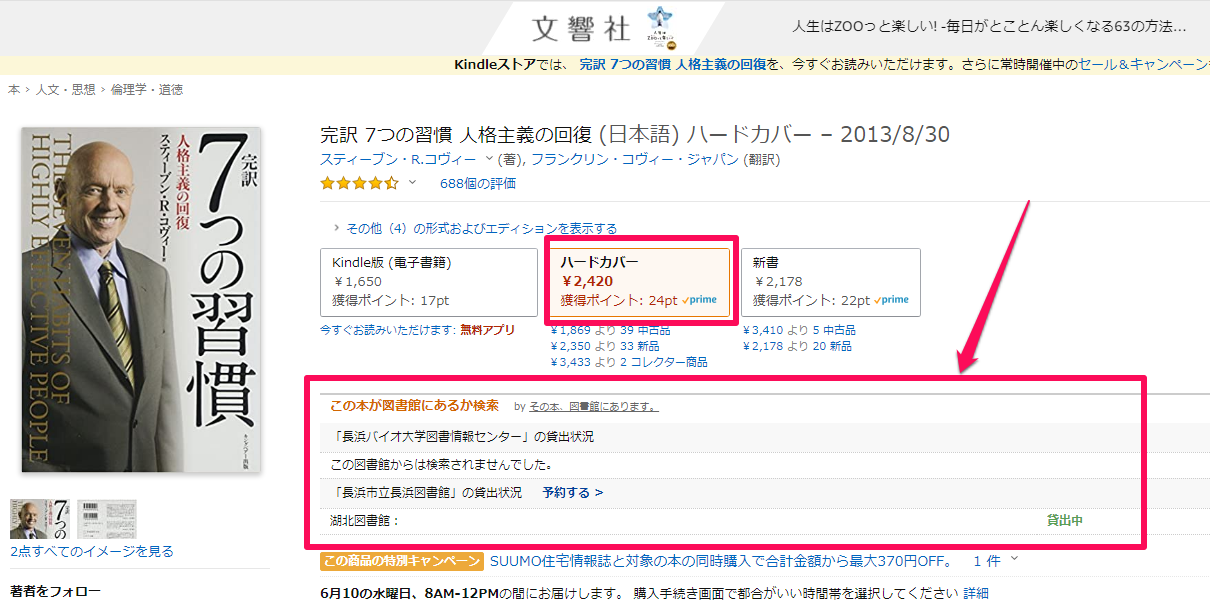Open the 無料アプリ link
Image resolution: width=1210 pixels, height=604 pixels.
(488, 329)
